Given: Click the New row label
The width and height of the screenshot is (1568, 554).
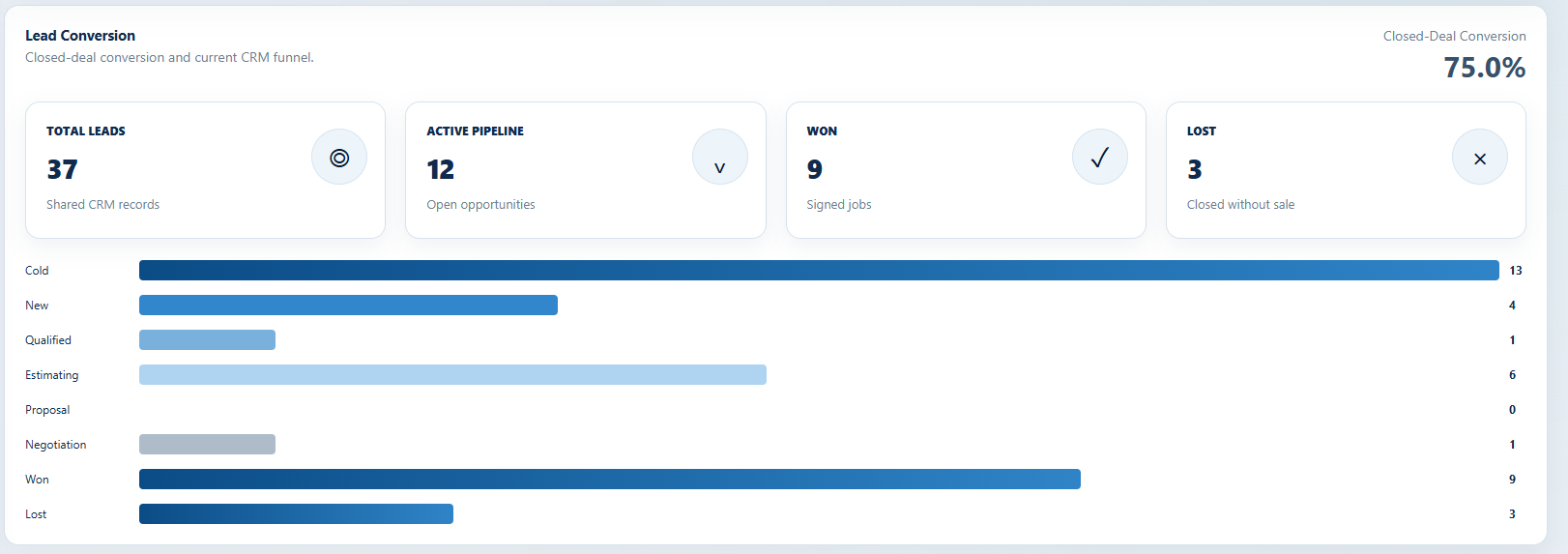Looking at the screenshot, I should click(x=37, y=306).
